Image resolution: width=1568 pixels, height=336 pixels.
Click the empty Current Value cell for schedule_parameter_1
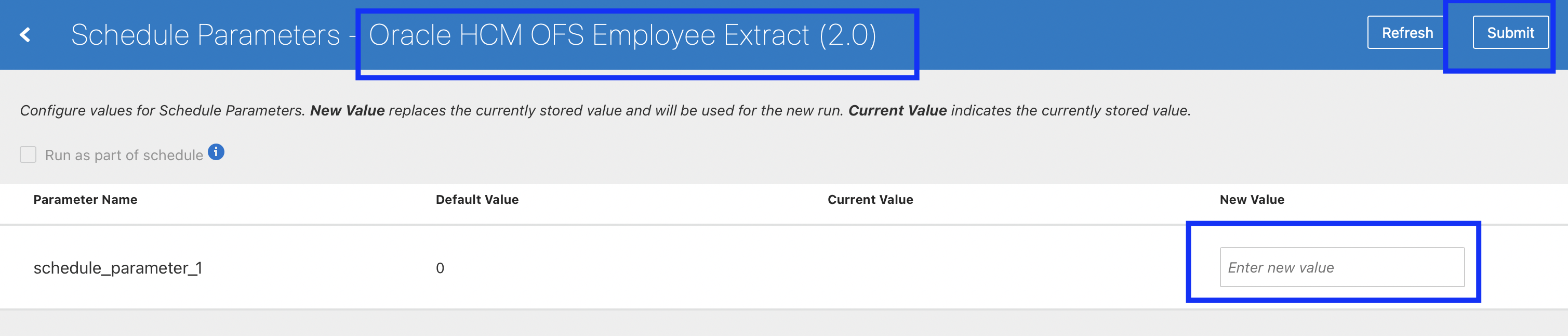(870, 268)
